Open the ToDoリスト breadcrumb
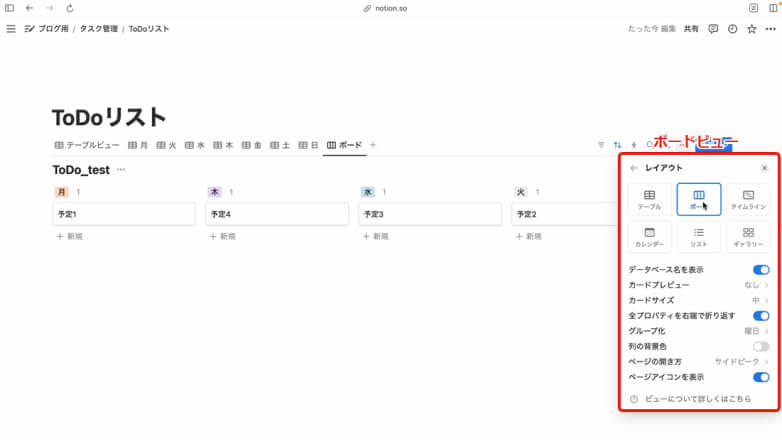The image size is (782, 440). [x=149, y=29]
